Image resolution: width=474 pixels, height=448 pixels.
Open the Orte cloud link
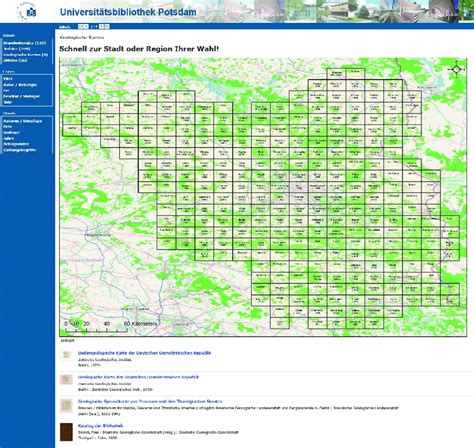(8, 127)
